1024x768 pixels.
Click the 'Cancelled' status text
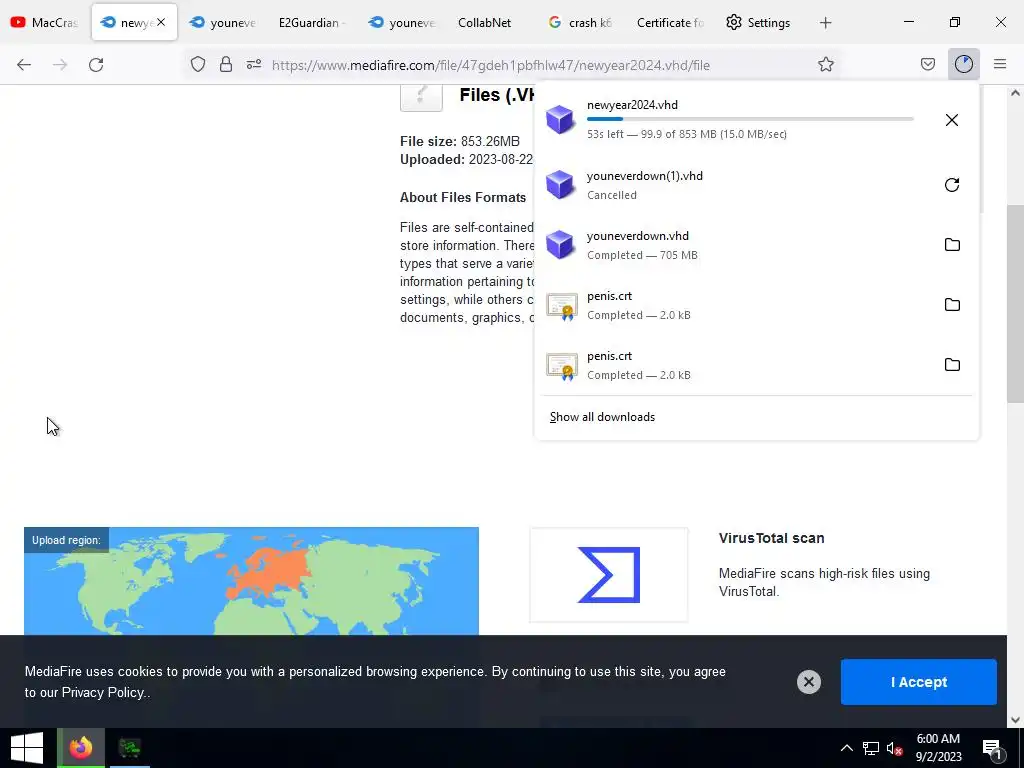point(611,195)
